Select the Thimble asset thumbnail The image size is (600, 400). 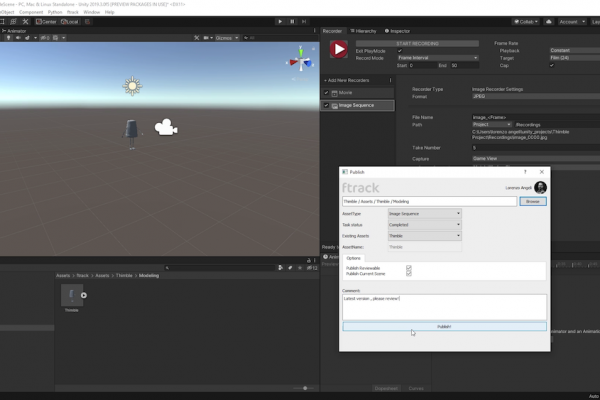(x=72, y=295)
